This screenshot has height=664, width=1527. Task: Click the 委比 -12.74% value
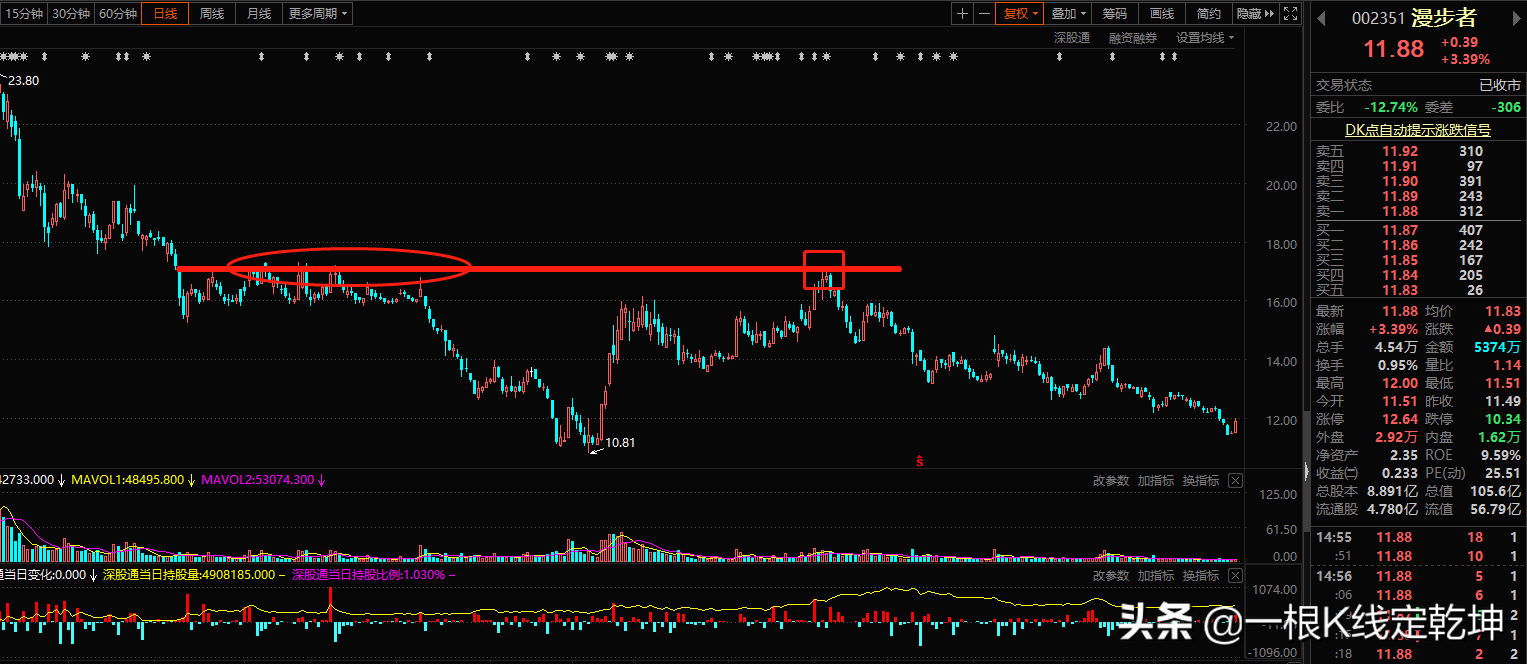[x=1391, y=107]
